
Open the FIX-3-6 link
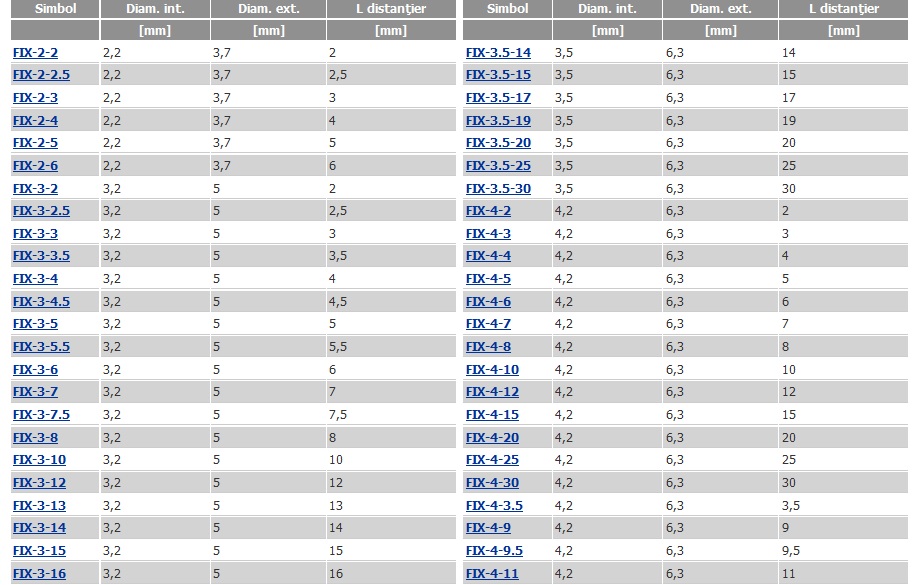tap(36, 370)
